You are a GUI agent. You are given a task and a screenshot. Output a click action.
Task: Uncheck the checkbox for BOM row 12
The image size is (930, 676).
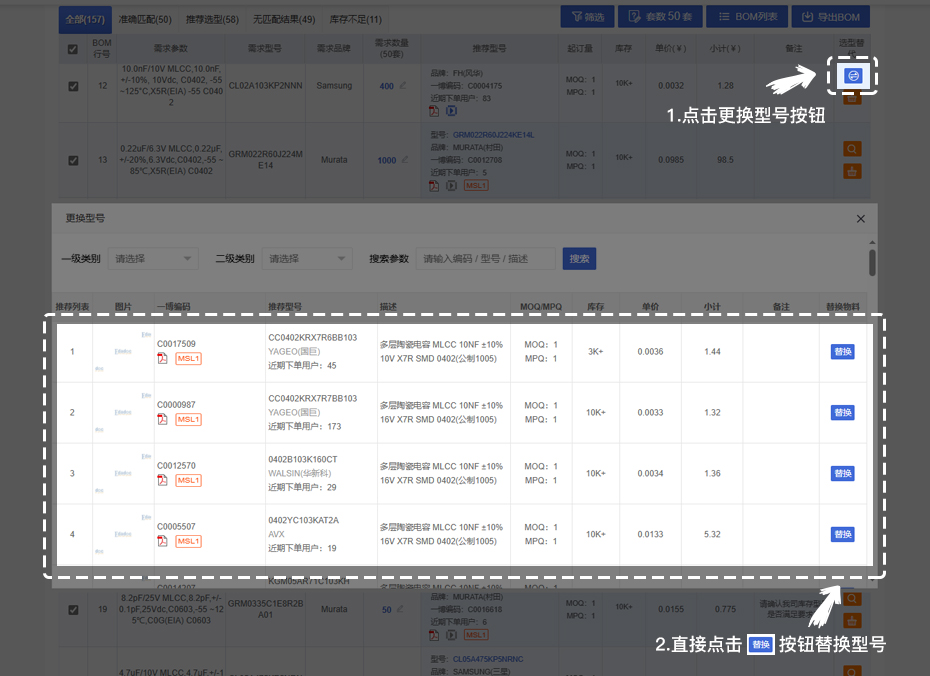pos(73,86)
